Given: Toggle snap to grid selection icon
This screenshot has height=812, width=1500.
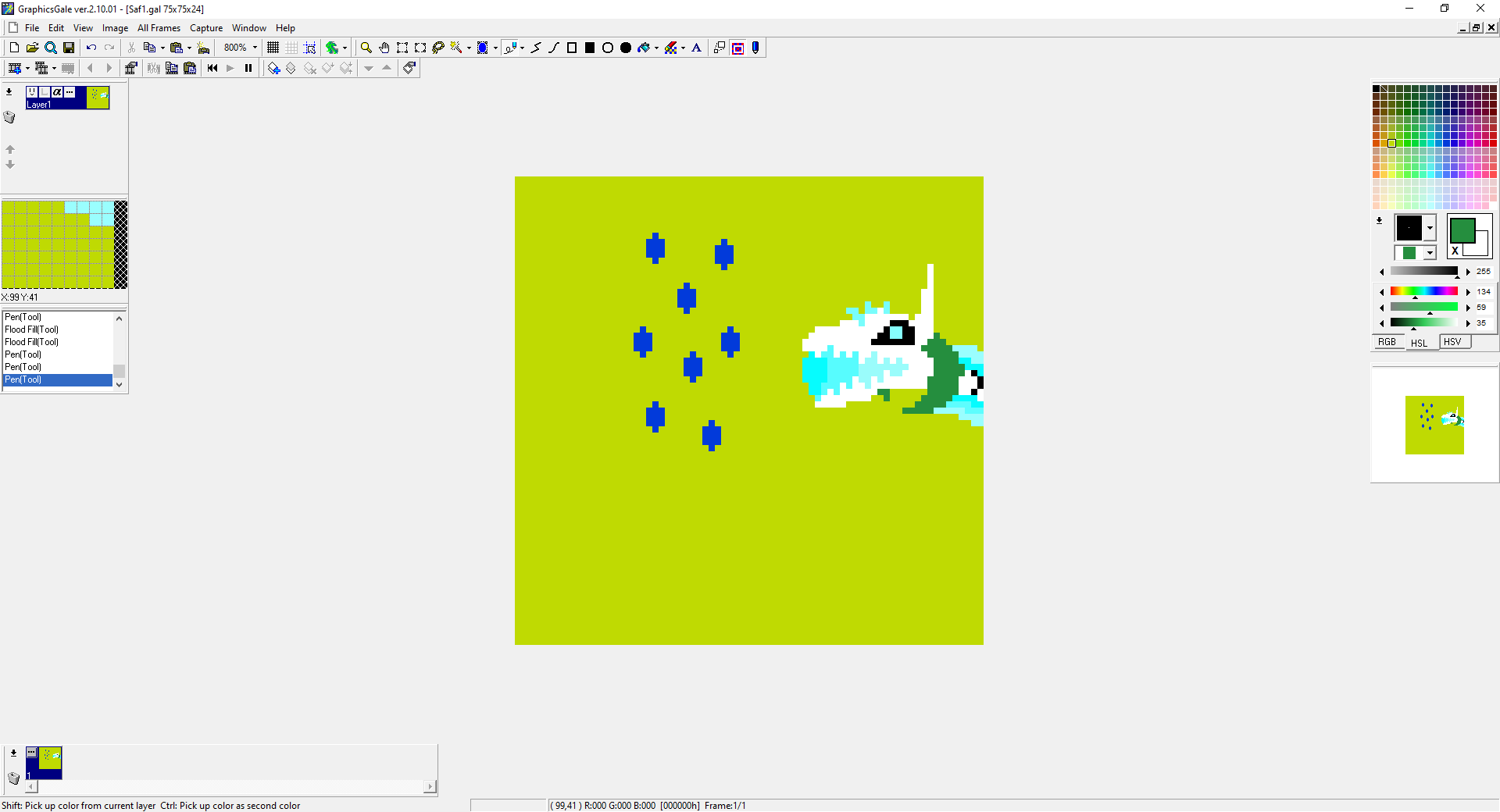Looking at the screenshot, I should (309, 48).
